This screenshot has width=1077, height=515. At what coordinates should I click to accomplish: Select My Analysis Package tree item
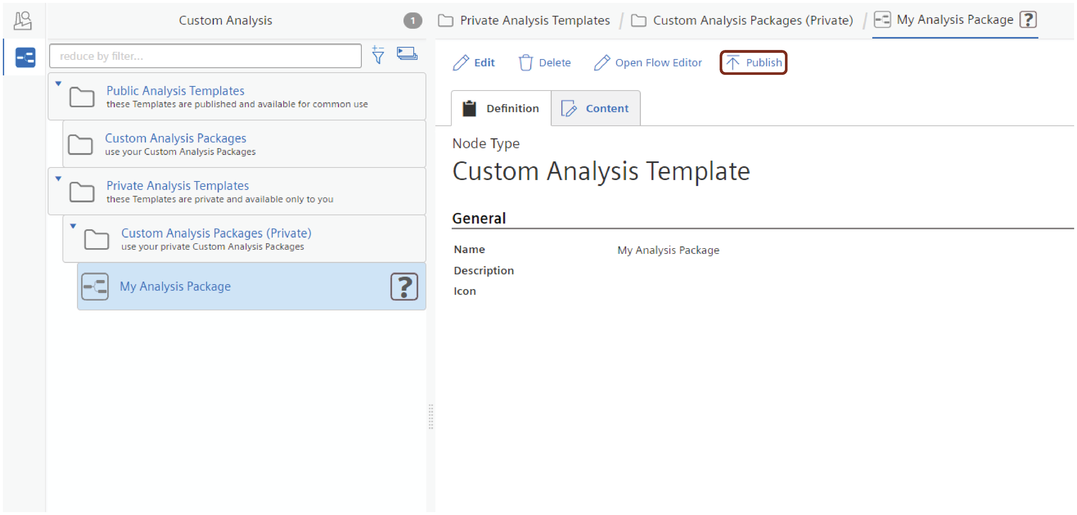coord(251,286)
